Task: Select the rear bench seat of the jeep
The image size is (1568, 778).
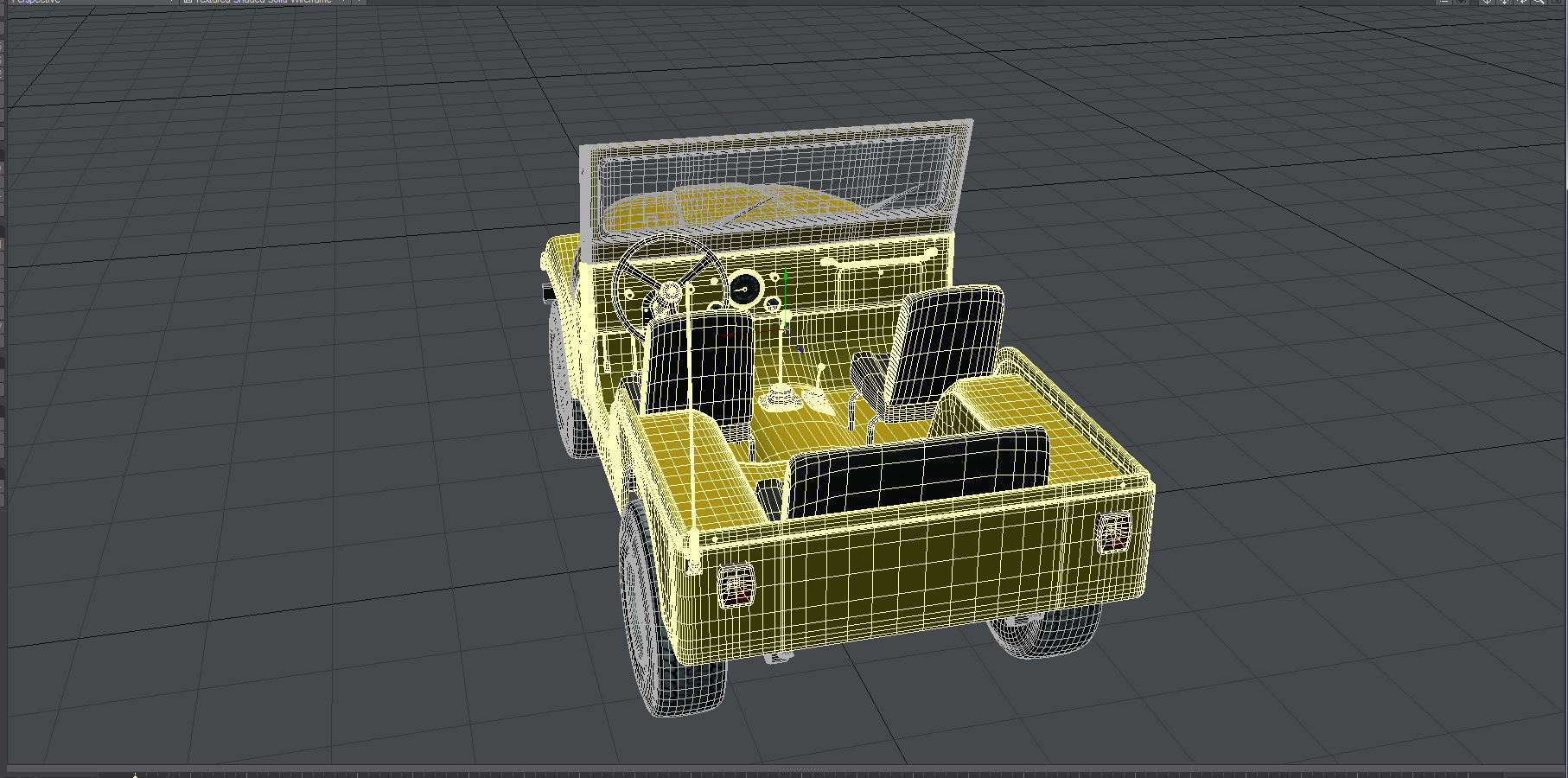Action: point(919,472)
